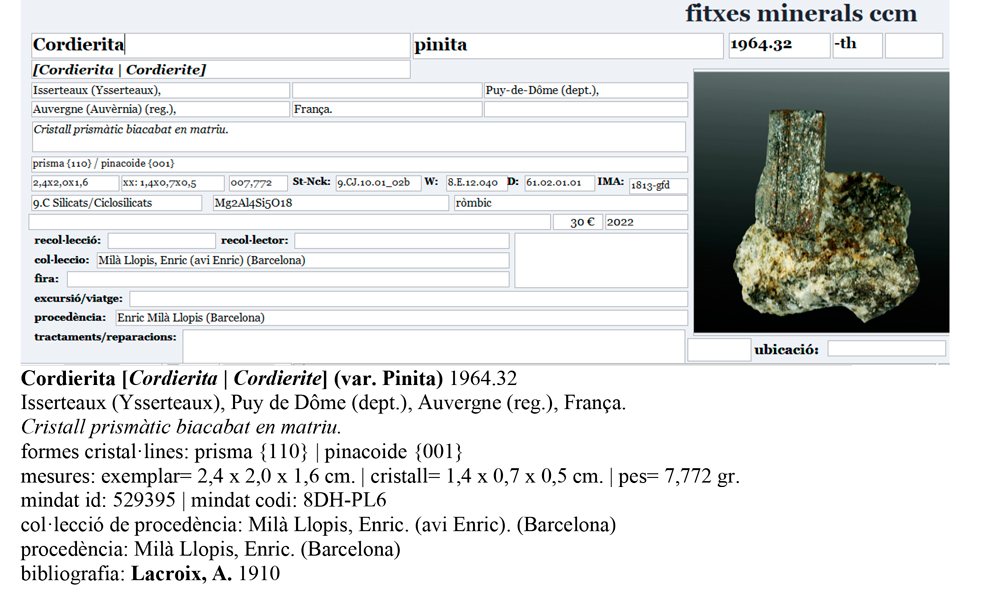This screenshot has height=591, width=1000.
Task: Click the [Cordierita | Cordierite] italic name field
Action: click(221, 69)
